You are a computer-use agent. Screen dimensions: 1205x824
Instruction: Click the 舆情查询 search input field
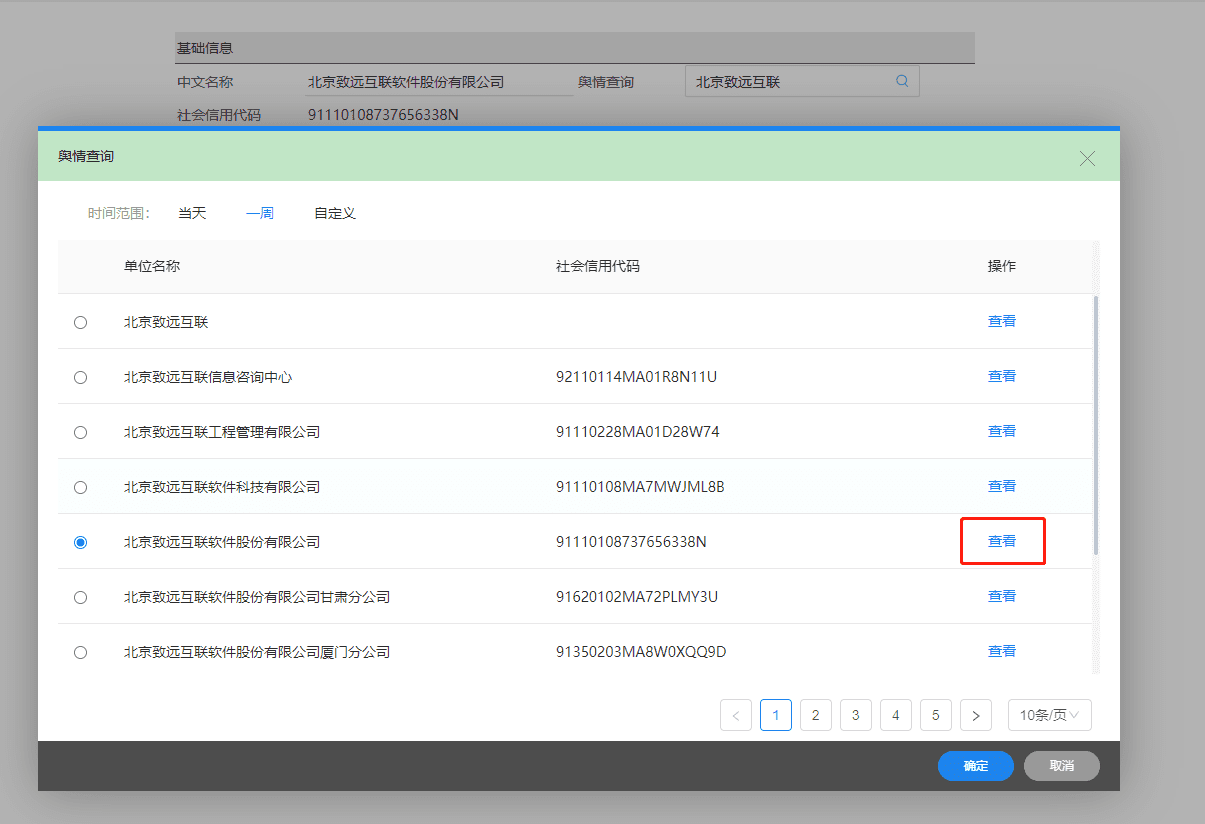pos(802,82)
